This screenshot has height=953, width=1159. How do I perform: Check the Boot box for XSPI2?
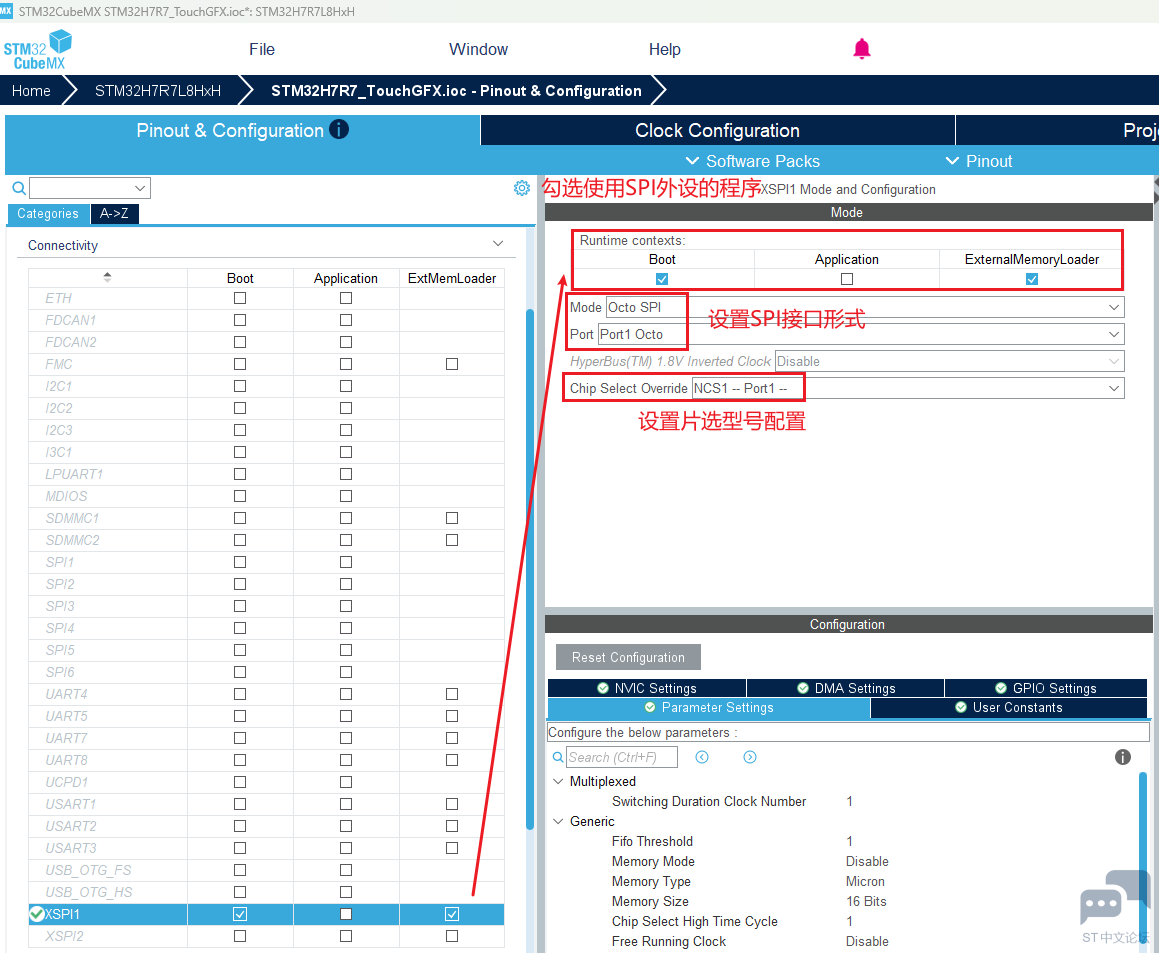click(239, 936)
